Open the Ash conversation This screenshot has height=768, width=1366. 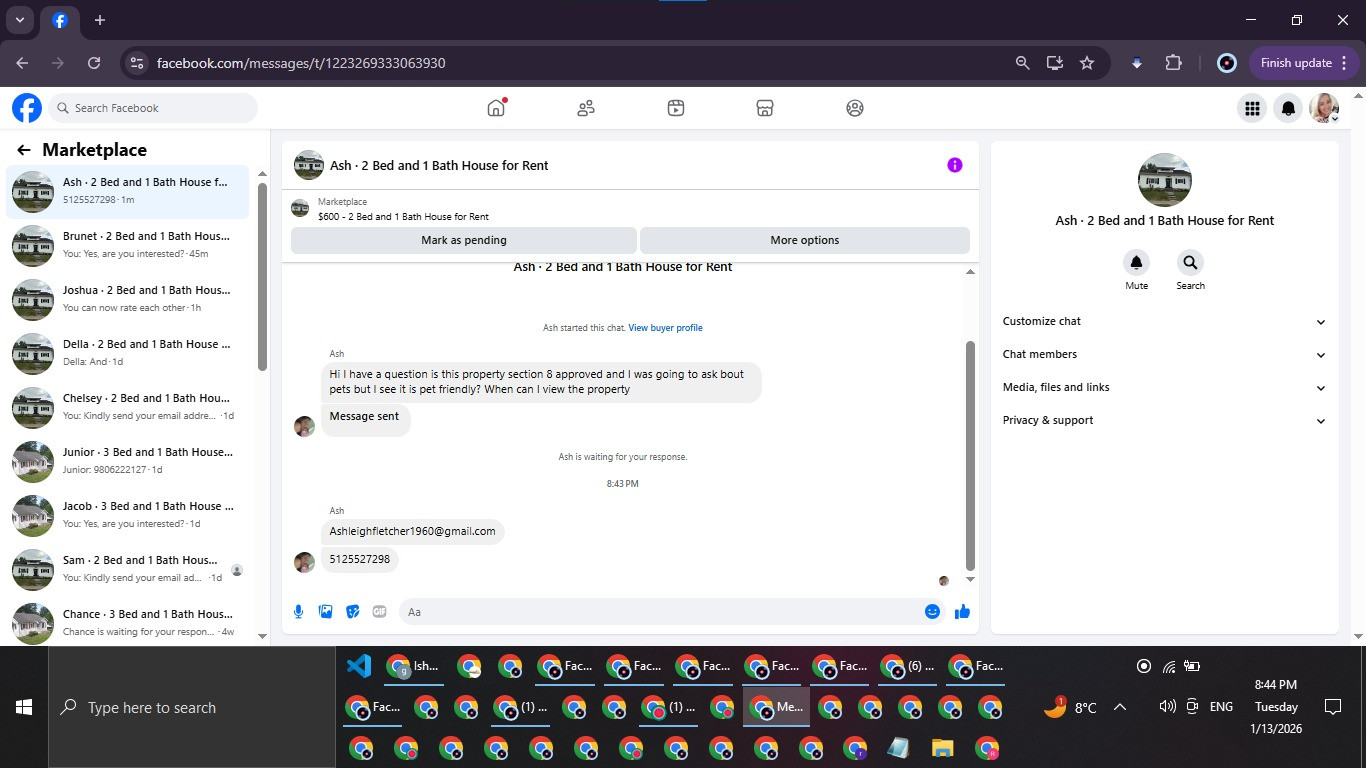[x=128, y=191]
